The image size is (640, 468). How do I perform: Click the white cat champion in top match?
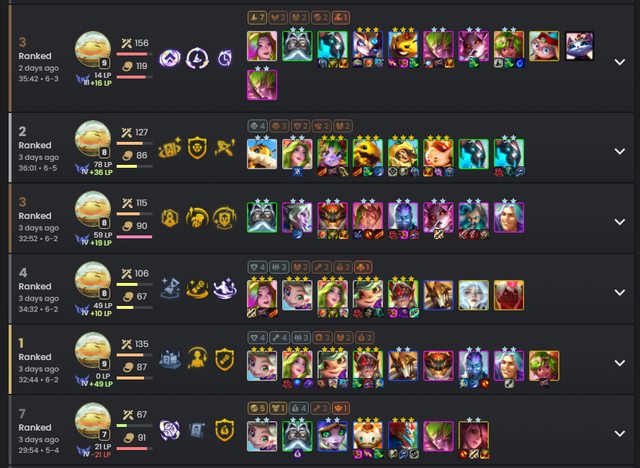[579, 46]
